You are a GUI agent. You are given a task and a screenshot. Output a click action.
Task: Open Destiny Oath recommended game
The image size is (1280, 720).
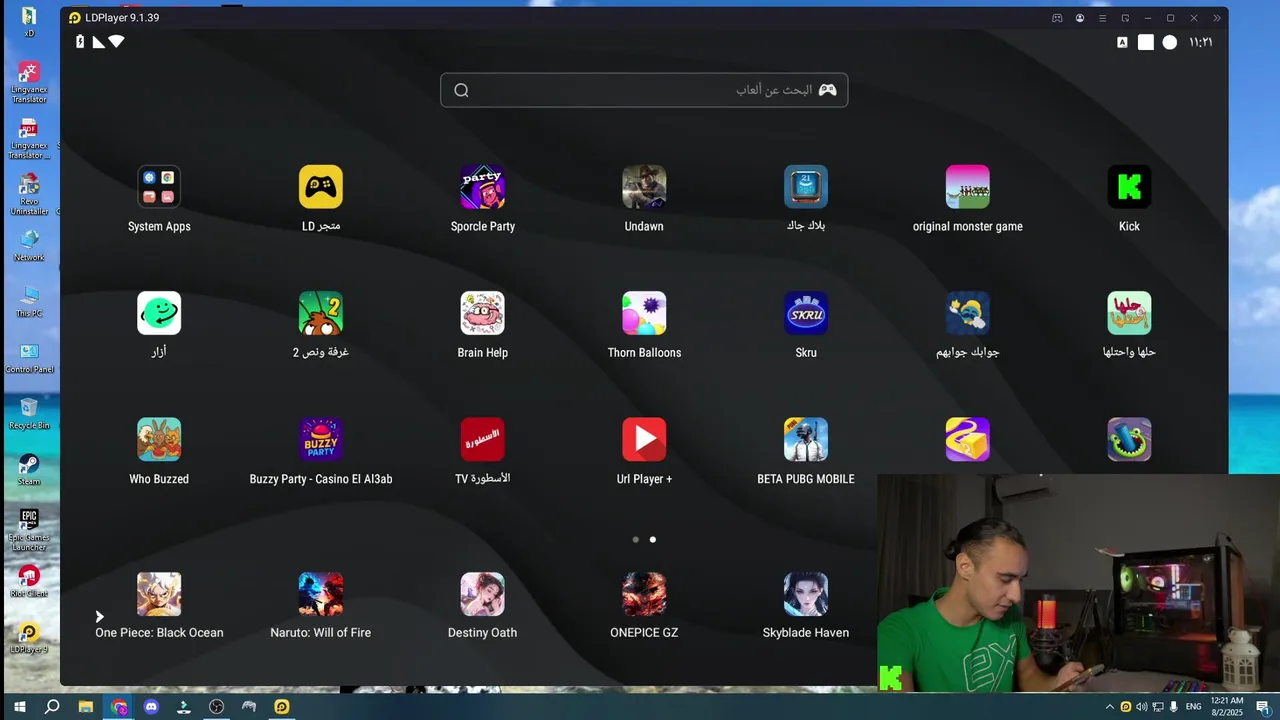click(x=483, y=594)
